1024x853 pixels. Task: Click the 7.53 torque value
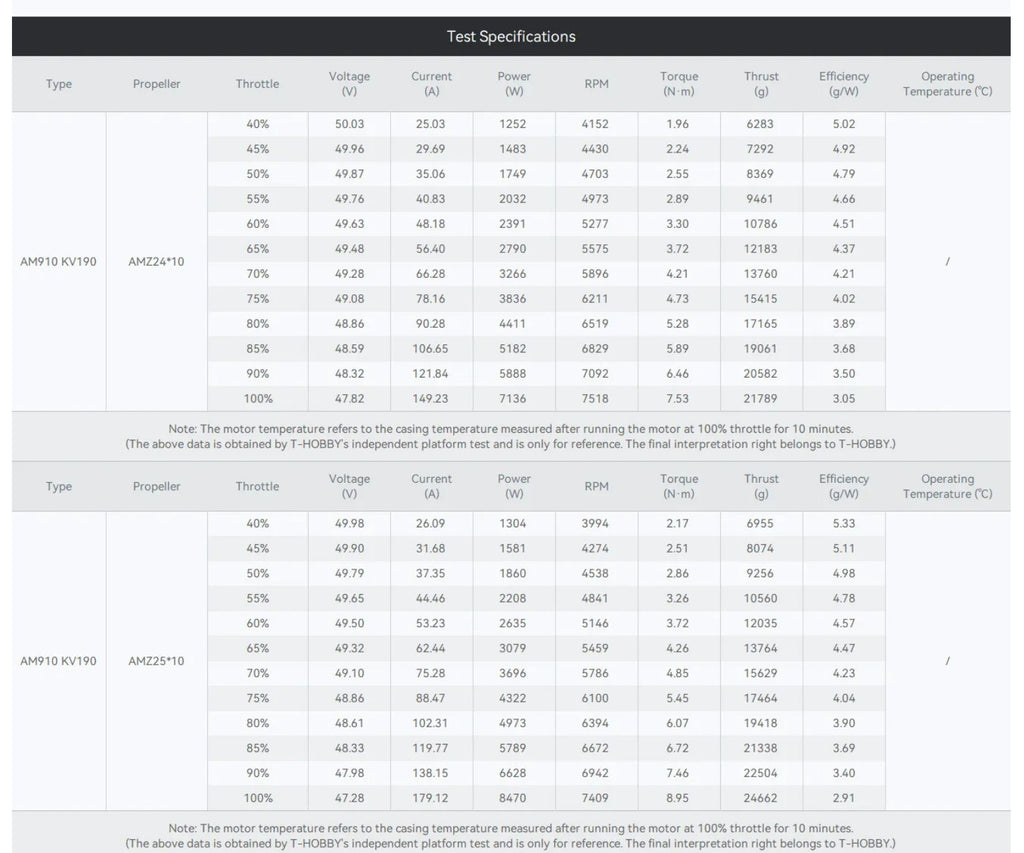678,399
